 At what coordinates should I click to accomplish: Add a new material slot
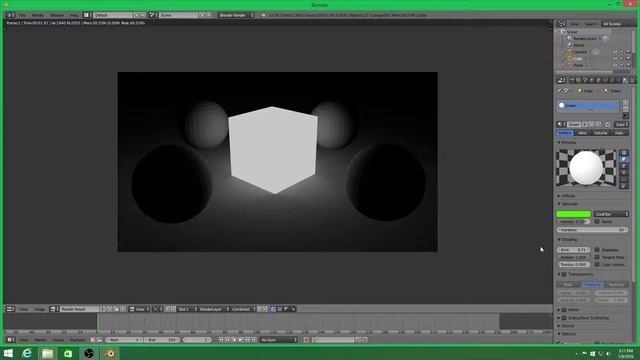click(625, 103)
